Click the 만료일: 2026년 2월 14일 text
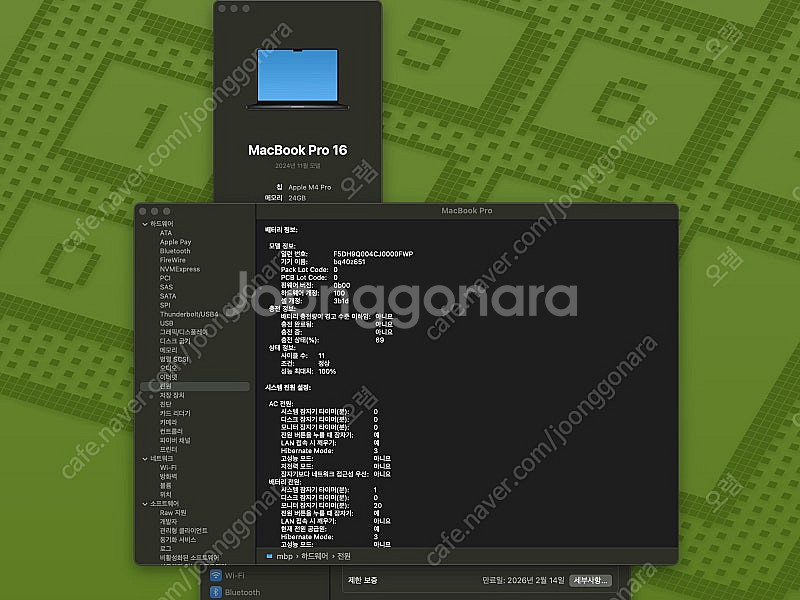Screen dimensions: 800x600 pyautogui.click(x=523, y=581)
